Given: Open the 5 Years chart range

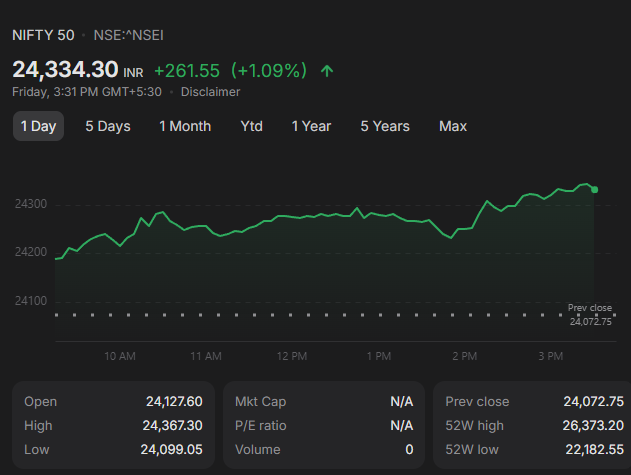Looking at the screenshot, I should pyautogui.click(x=385, y=126).
